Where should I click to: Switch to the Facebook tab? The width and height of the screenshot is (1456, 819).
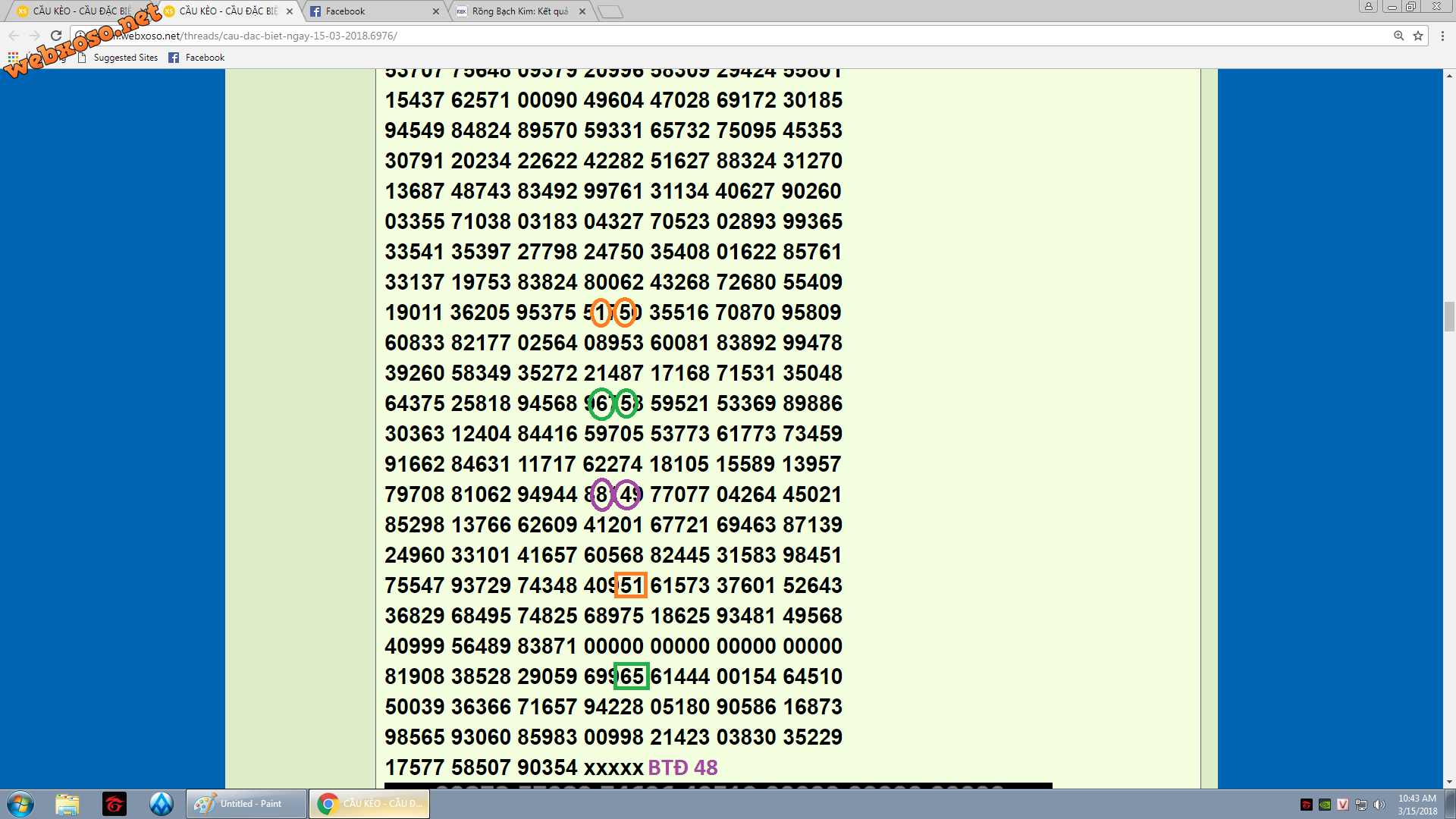[x=372, y=11]
